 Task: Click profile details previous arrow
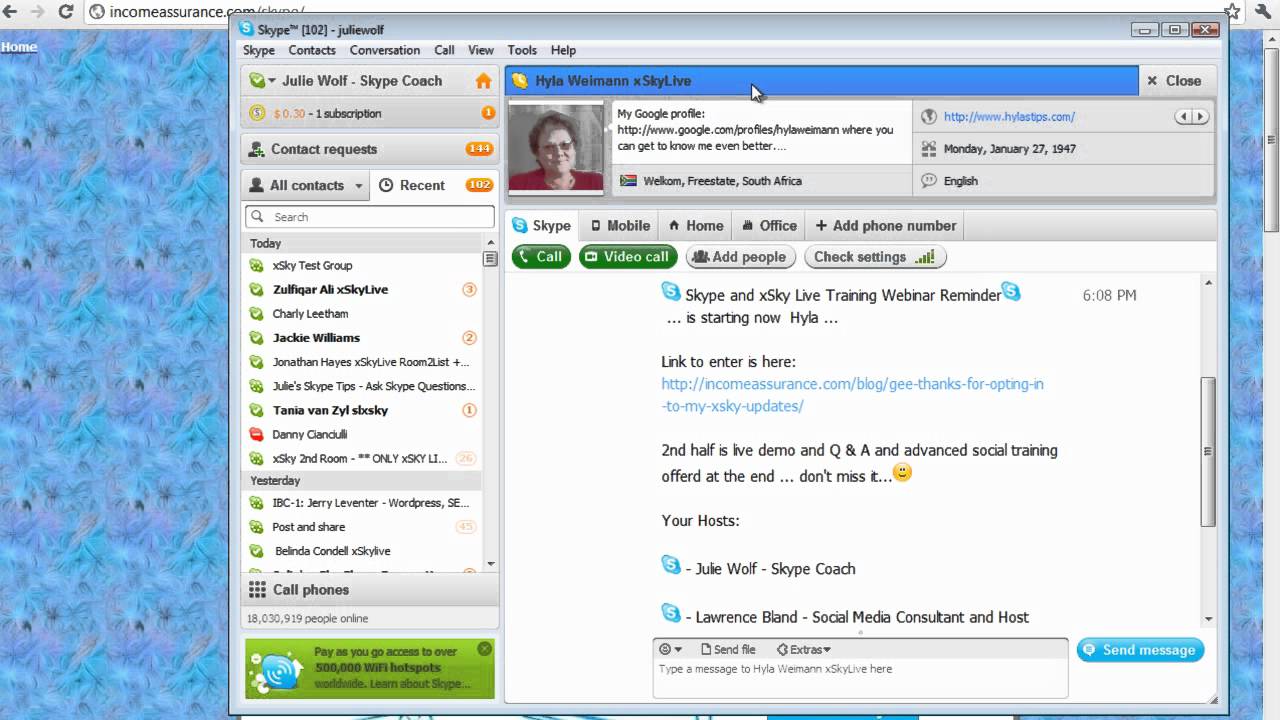tap(1183, 117)
